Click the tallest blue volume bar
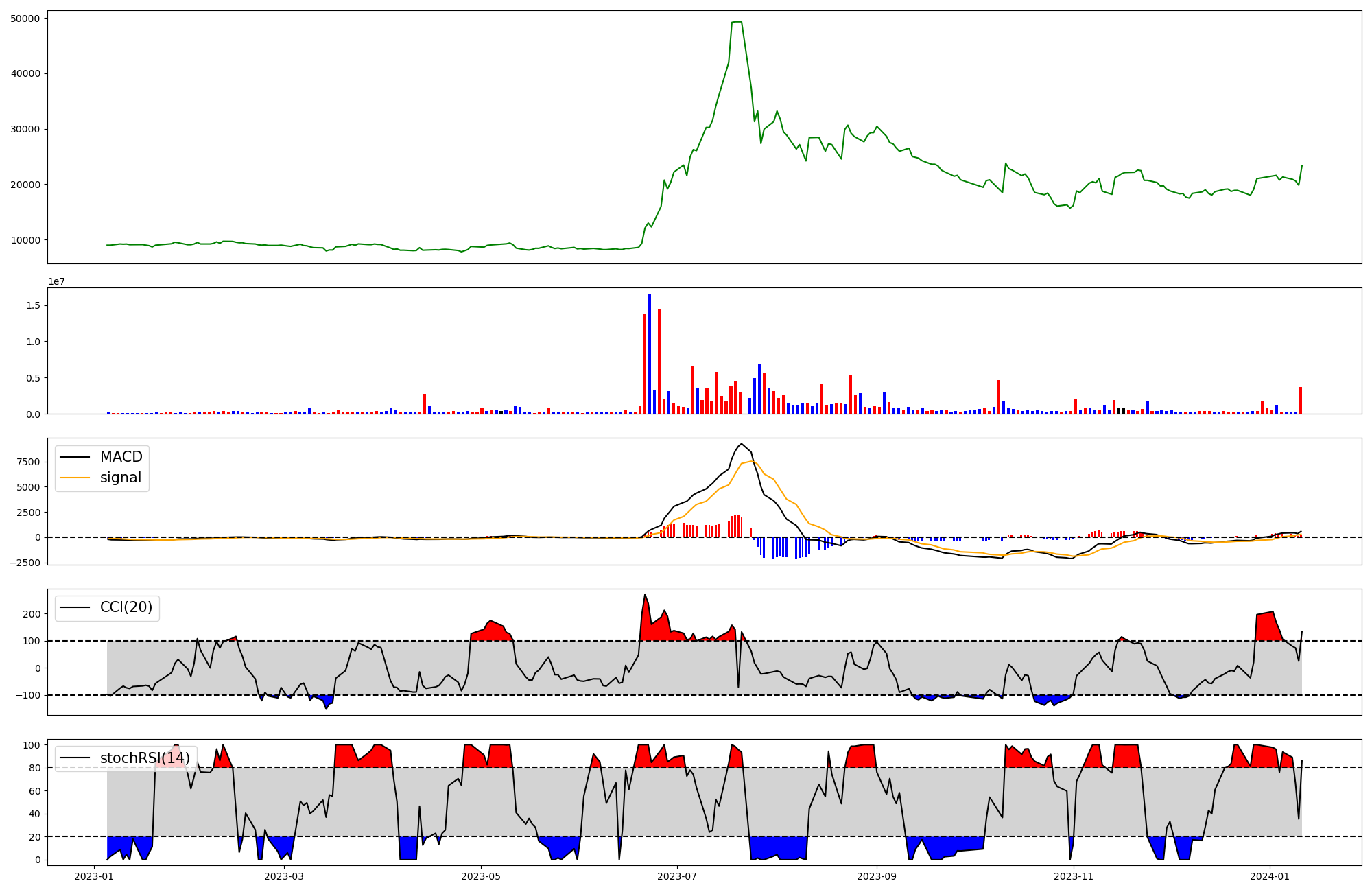Screen dimensions: 1372x892 pyautogui.click(x=650, y=353)
